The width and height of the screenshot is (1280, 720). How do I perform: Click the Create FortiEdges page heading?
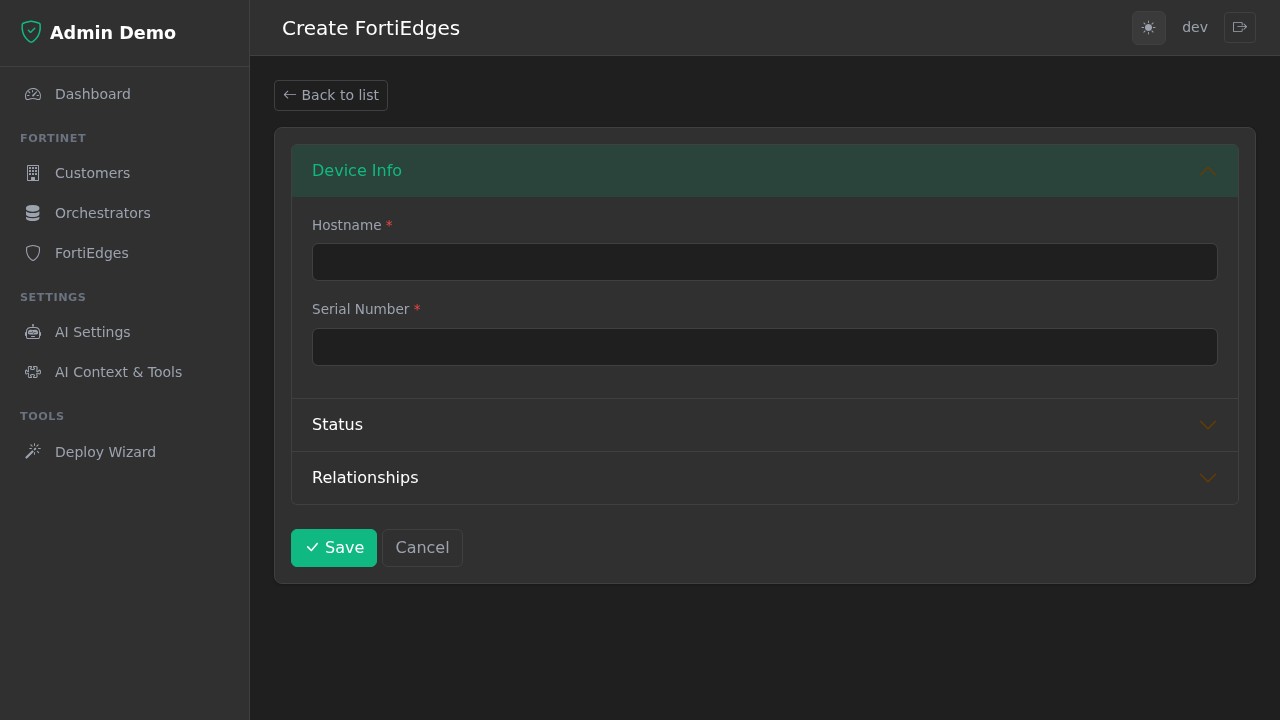pyautogui.click(x=371, y=28)
